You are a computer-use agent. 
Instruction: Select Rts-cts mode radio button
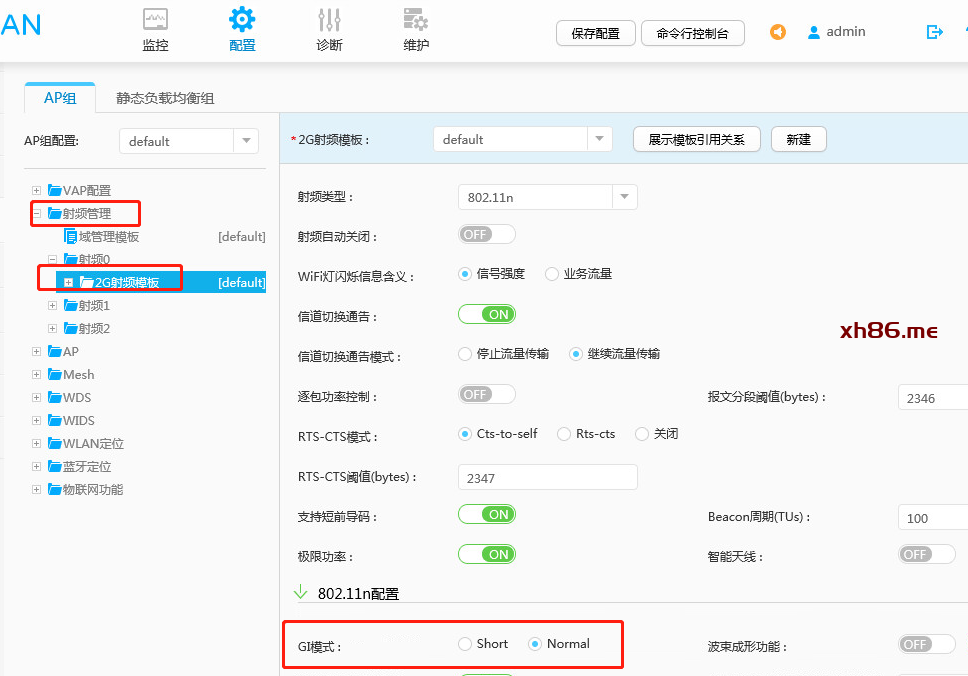click(x=564, y=434)
